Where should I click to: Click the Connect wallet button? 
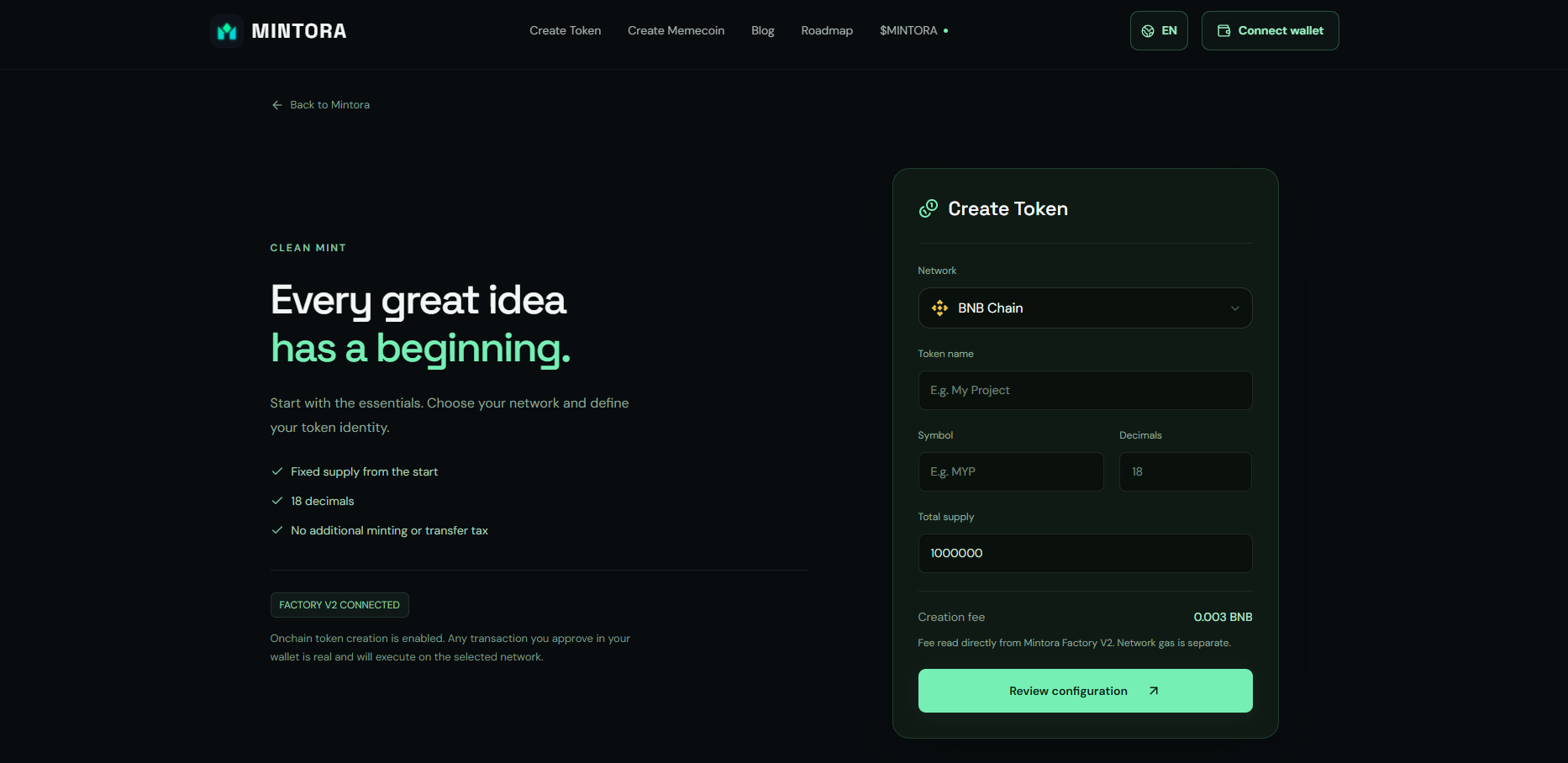point(1270,31)
